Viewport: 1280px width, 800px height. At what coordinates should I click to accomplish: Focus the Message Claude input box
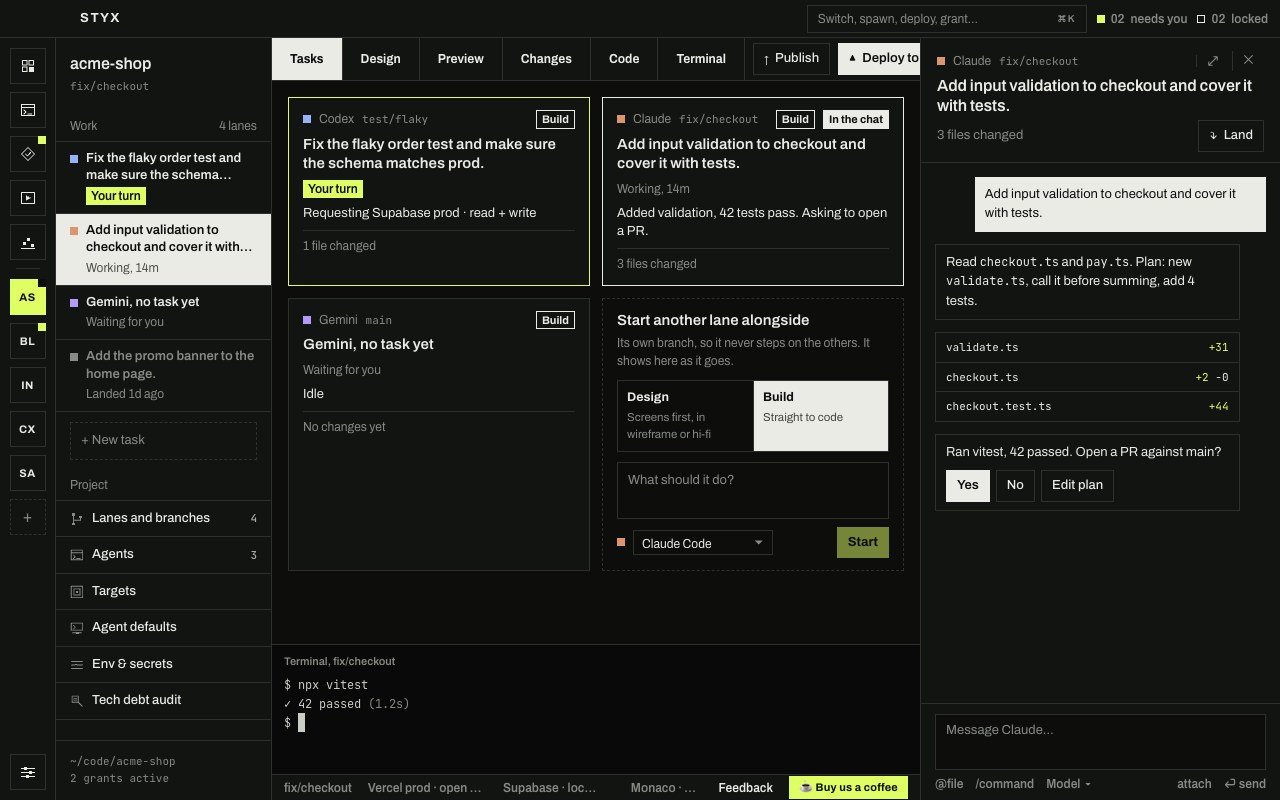(1100, 742)
